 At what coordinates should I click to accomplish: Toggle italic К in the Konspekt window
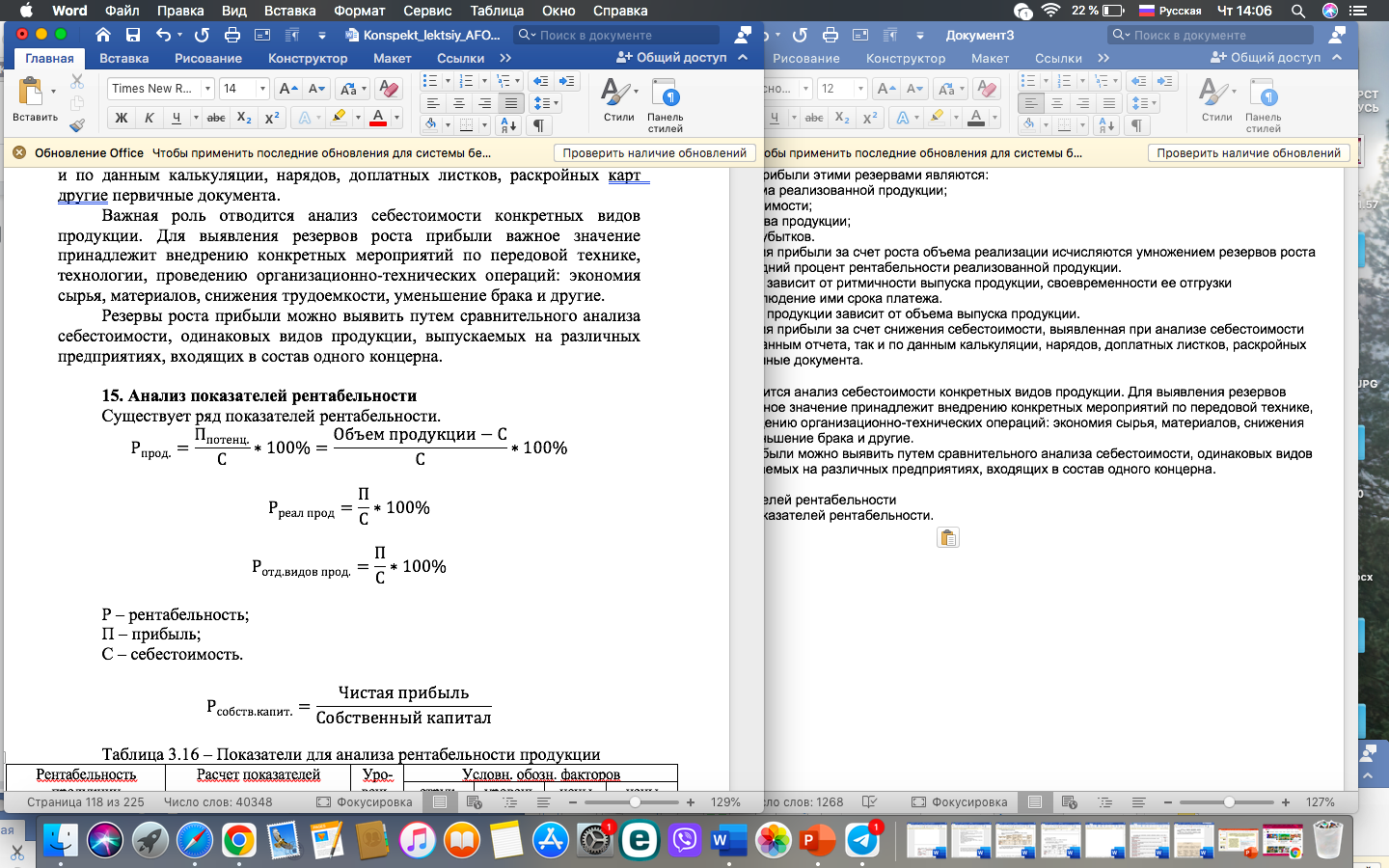[149, 118]
